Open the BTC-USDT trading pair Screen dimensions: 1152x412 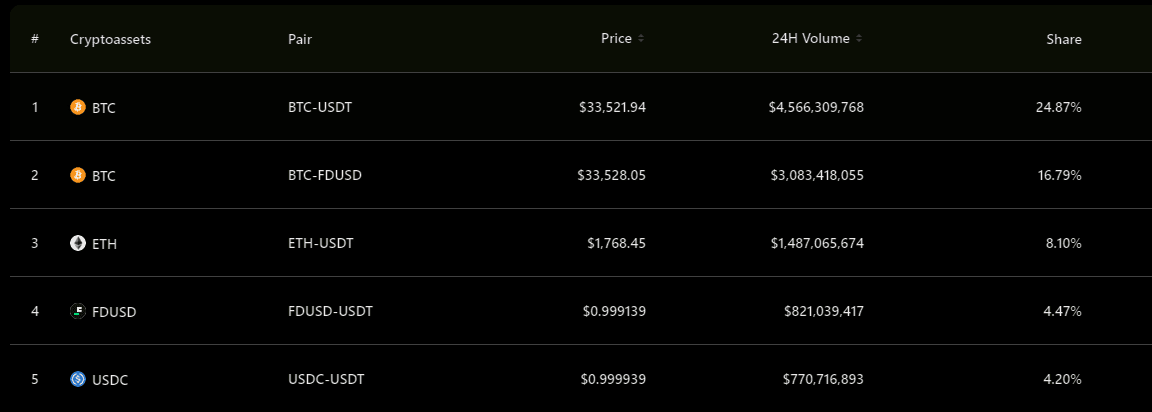(x=320, y=107)
